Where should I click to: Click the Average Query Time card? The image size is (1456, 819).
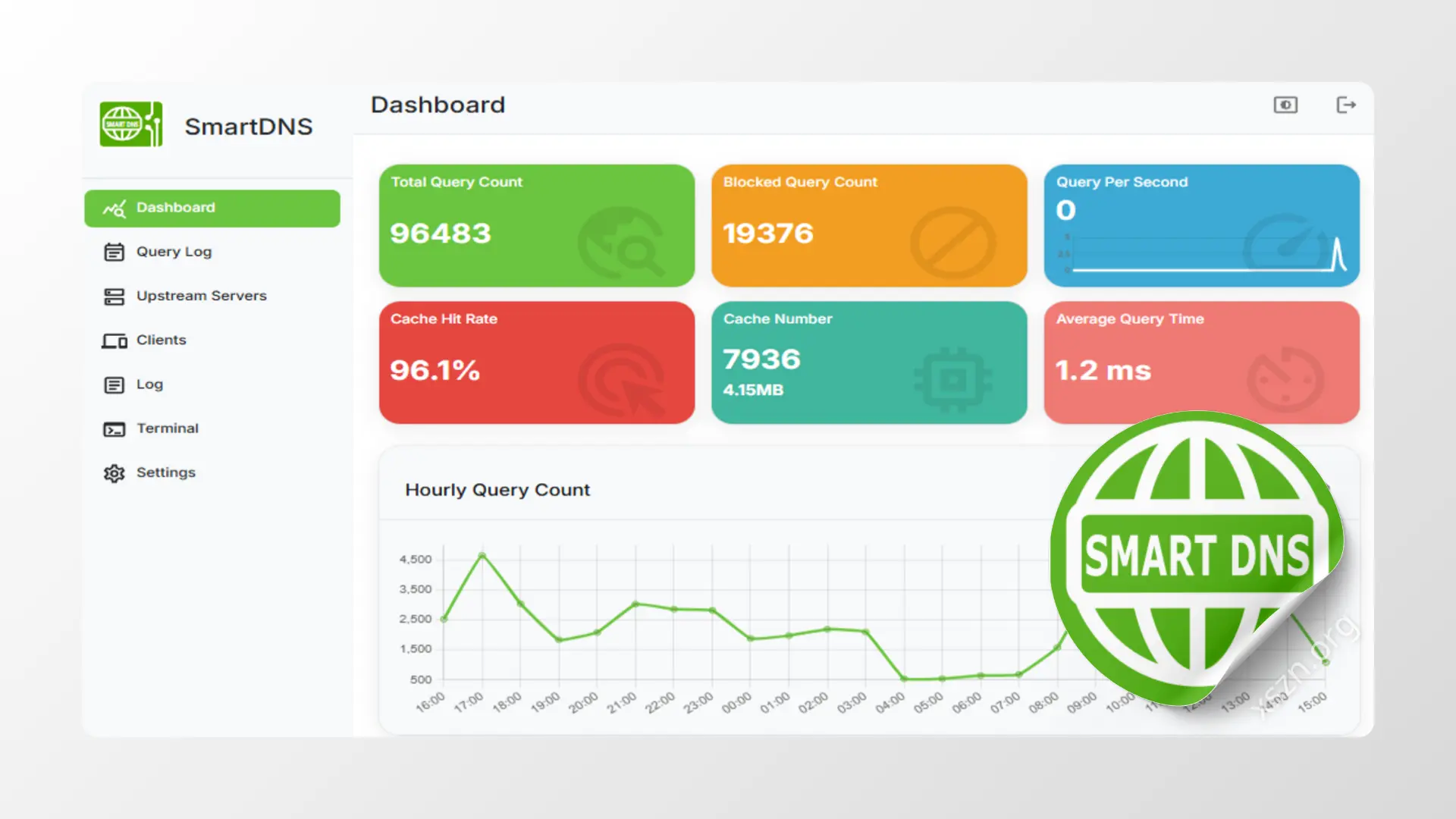tap(1202, 362)
